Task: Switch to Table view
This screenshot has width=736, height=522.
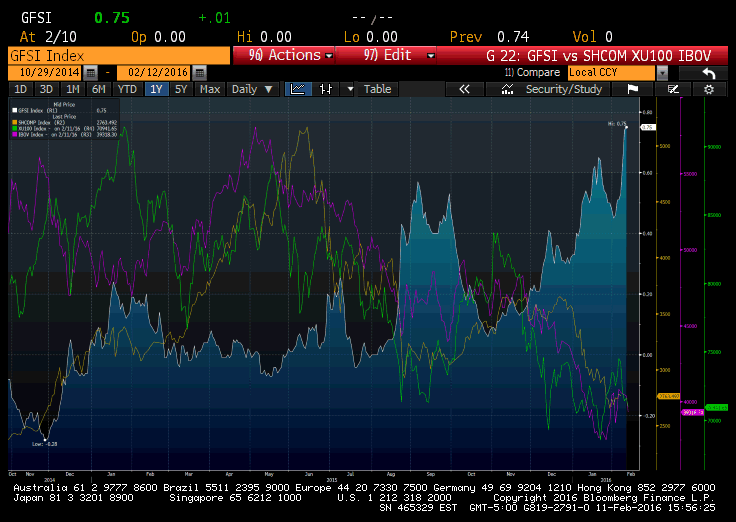Action: 377,89
